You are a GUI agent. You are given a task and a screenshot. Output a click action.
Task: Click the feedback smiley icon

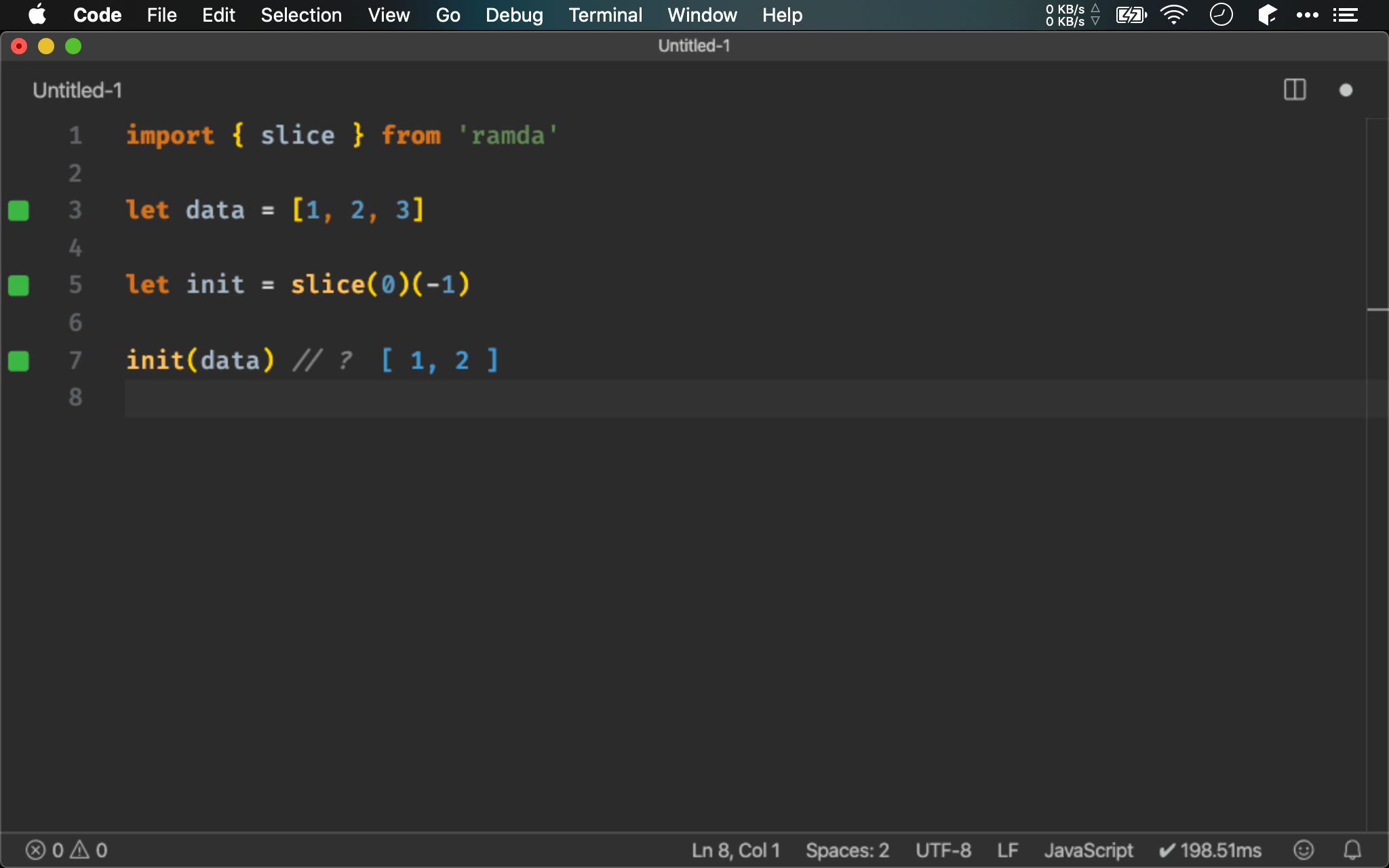click(1304, 850)
